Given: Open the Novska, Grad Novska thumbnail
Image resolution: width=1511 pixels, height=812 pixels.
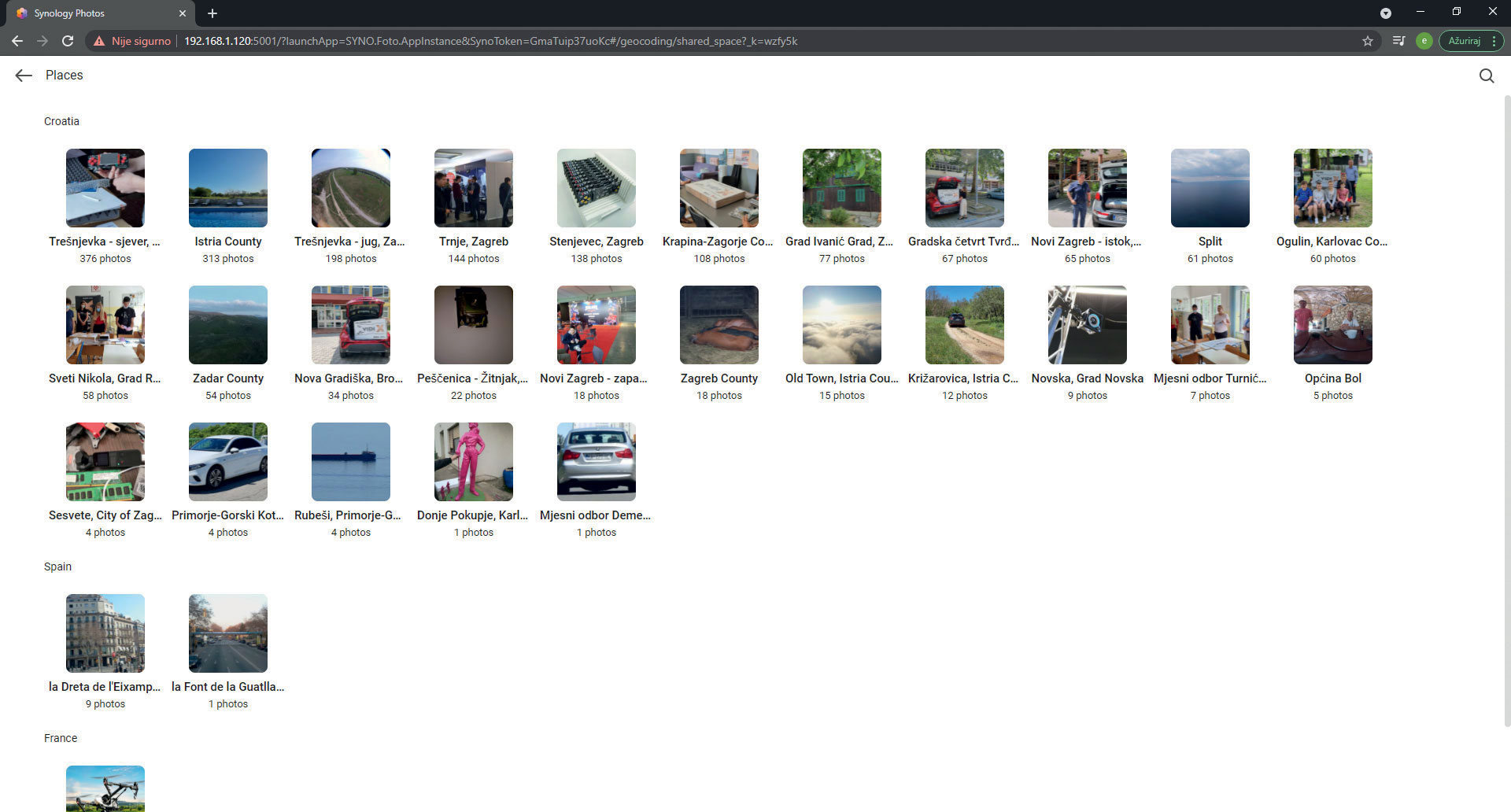Looking at the screenshot, I should [1088, 325].
